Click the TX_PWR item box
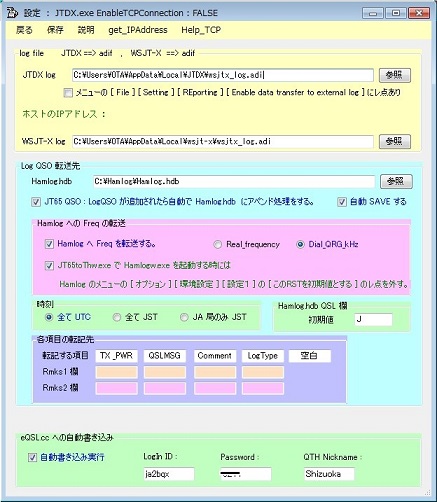437x502 pixels. click(116, 356)
